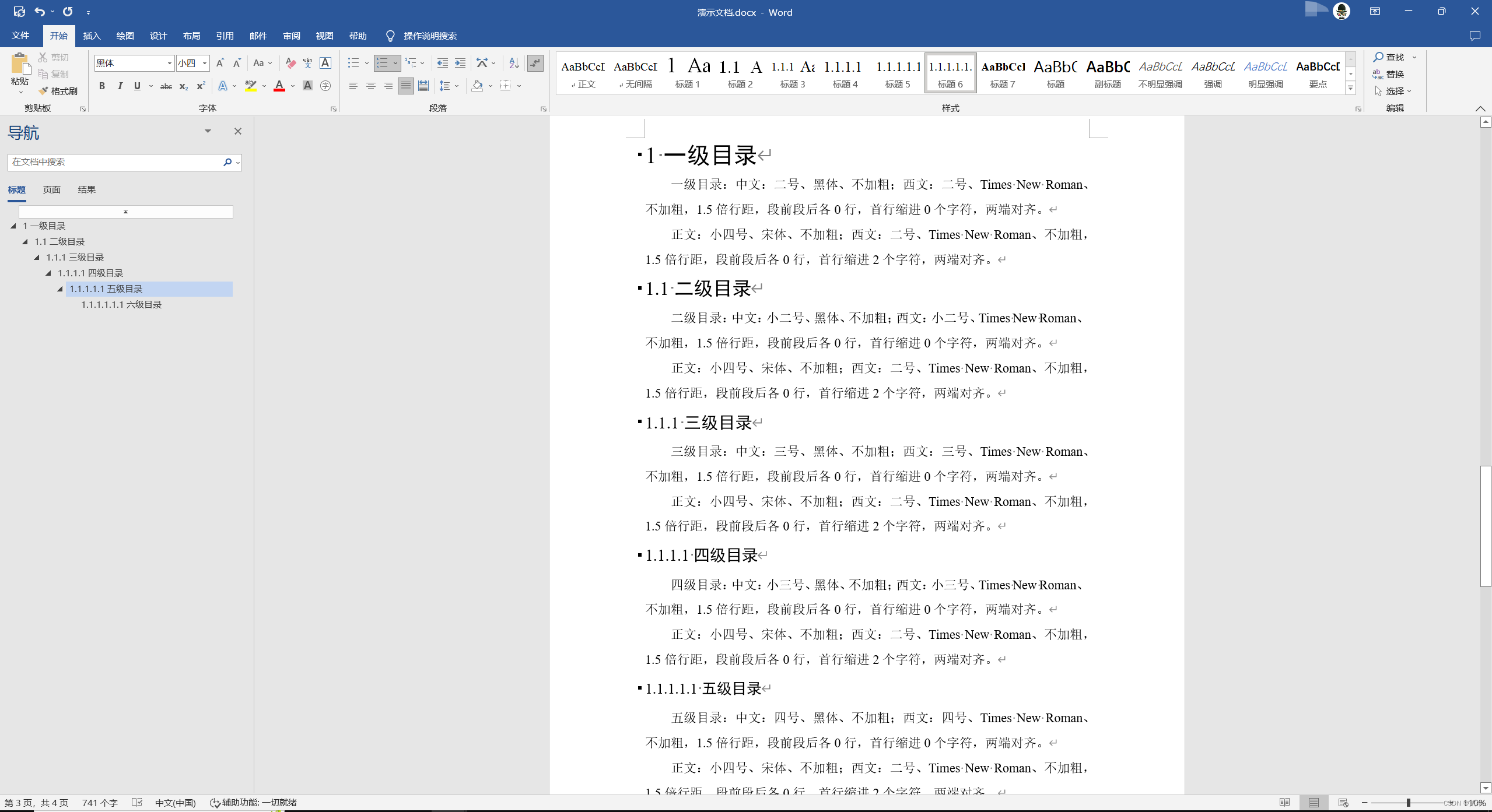
Task: Toggle show paragraph marks button
Action: coord(535,63)
